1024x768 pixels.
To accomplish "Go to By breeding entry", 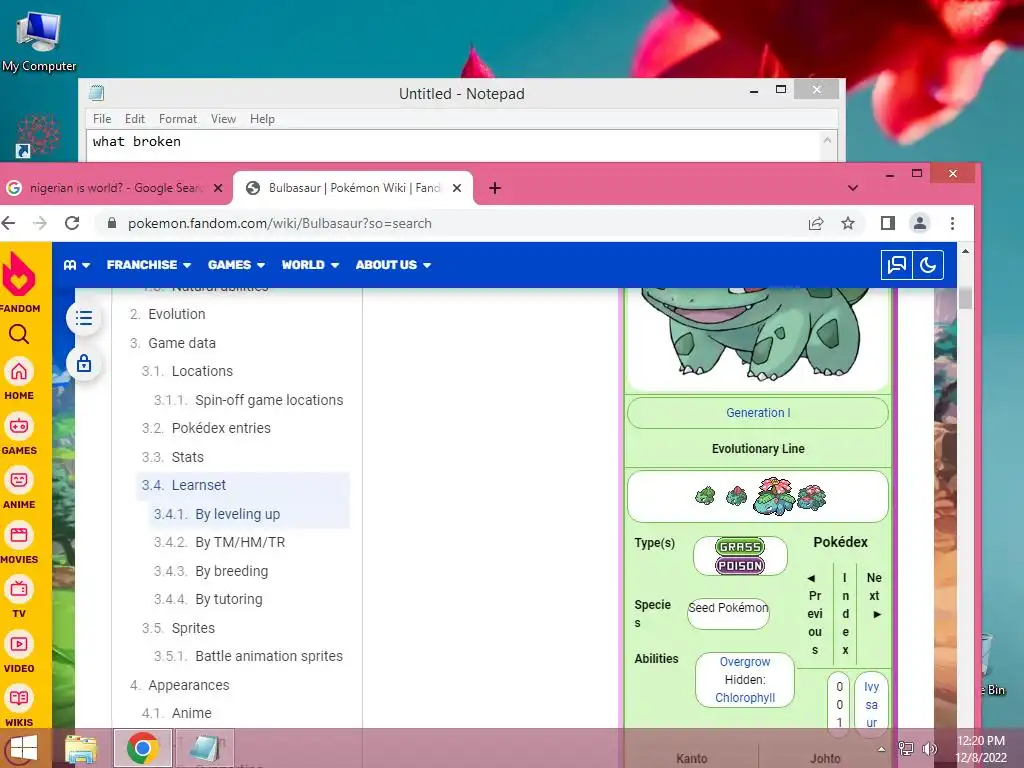I will click(x=231, y=571).
